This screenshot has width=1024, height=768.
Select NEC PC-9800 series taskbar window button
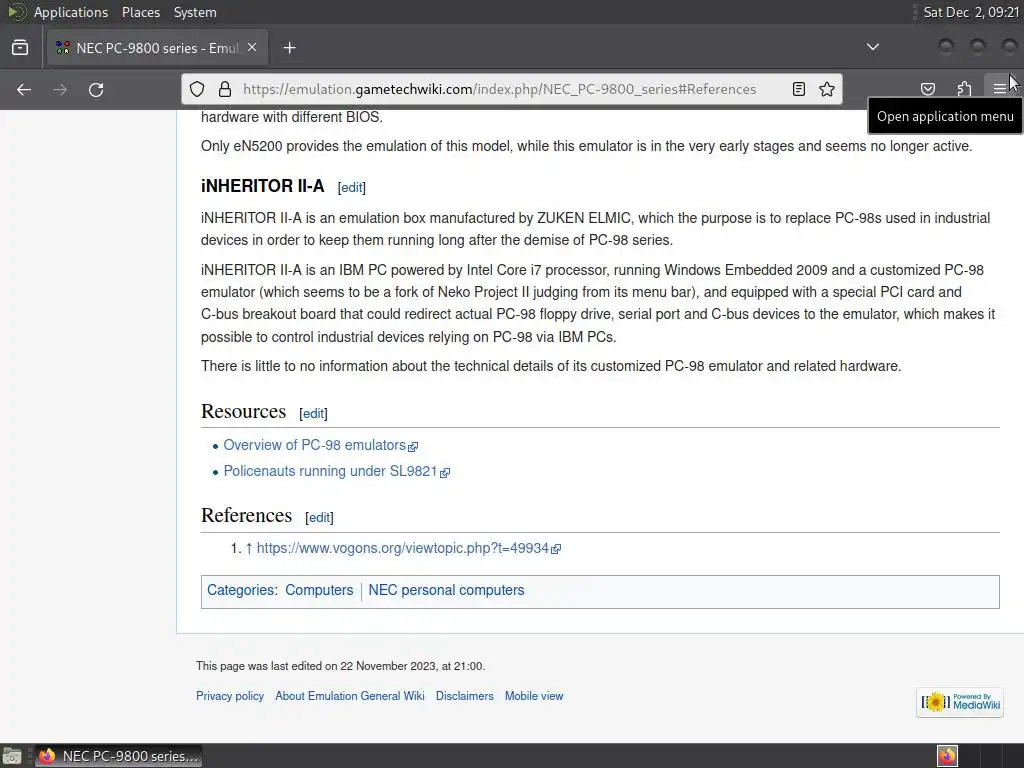[118, 756]
